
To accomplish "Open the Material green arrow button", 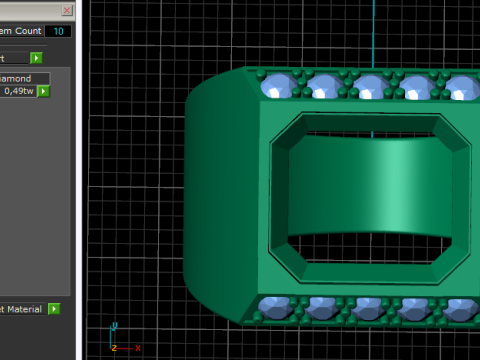I will (54, 309).
